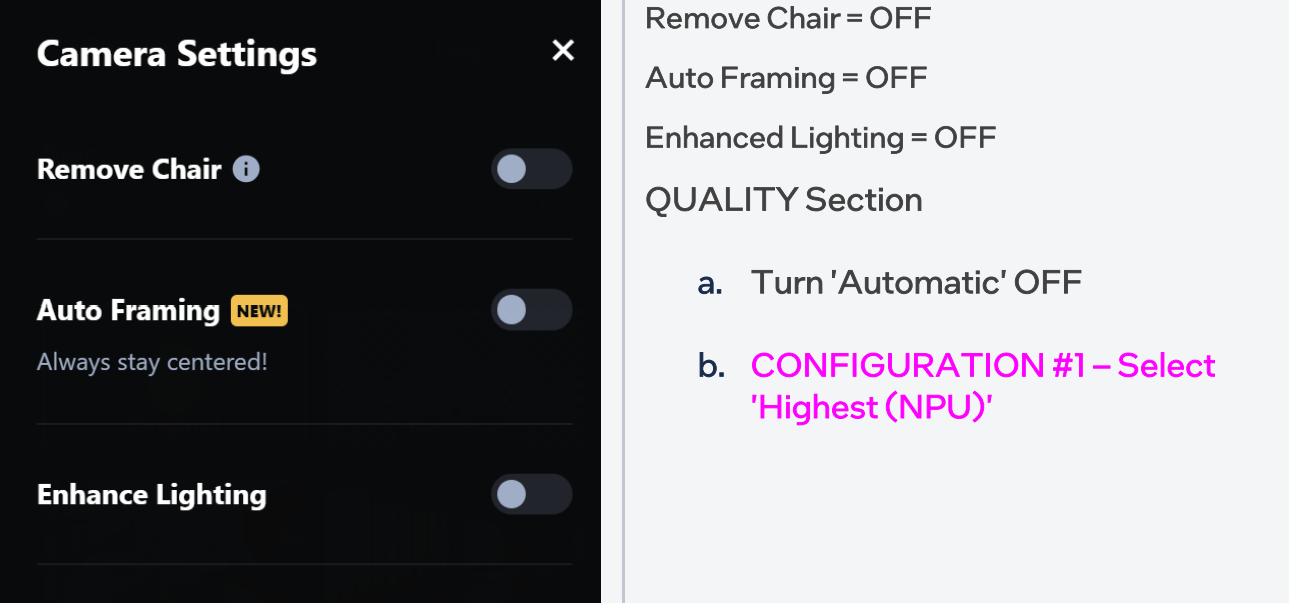Click the Enhance Lighting label
1289x603 pixels.
coord(152,495)
